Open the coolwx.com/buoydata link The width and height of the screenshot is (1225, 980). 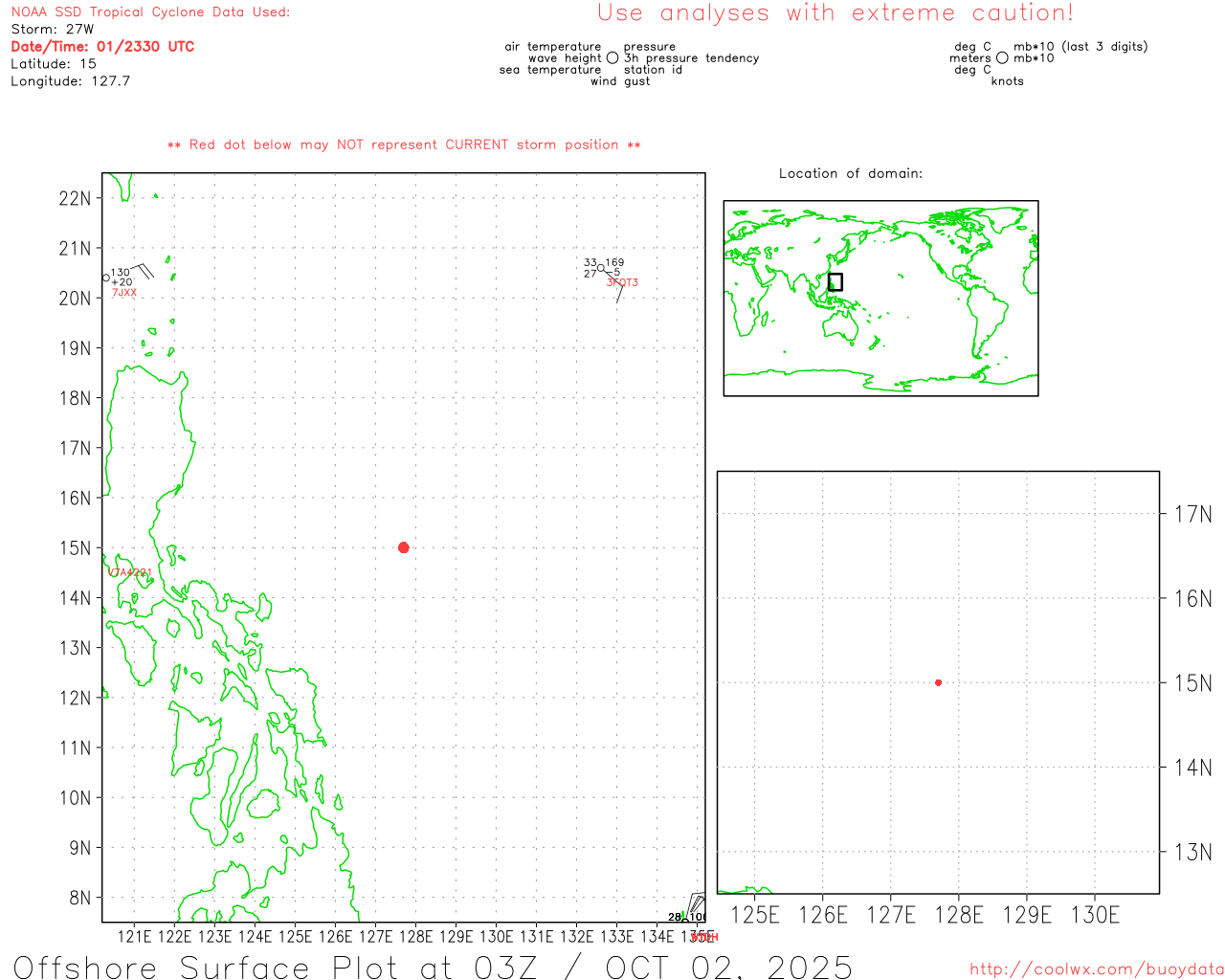tap(1096, 969)
